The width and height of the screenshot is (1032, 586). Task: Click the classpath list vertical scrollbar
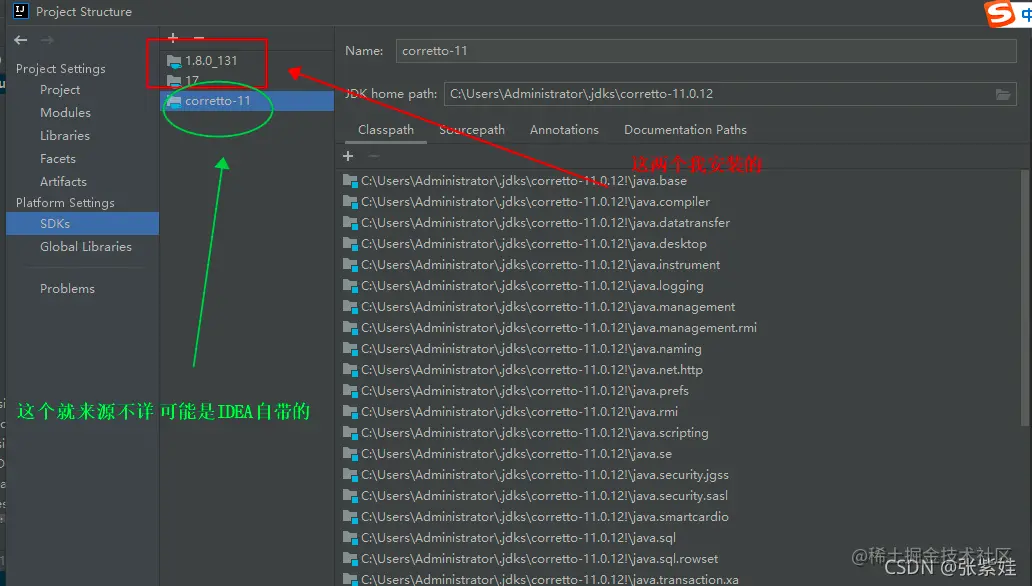1025,296
